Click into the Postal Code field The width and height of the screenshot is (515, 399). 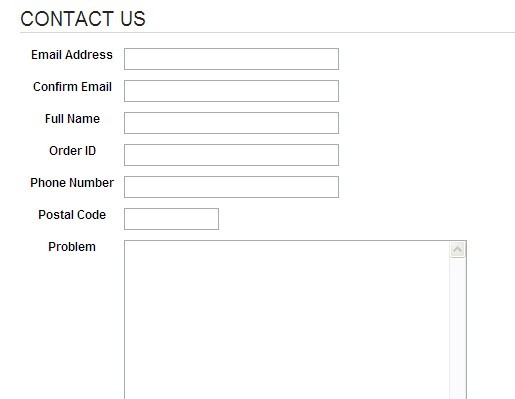click(171, 219)
